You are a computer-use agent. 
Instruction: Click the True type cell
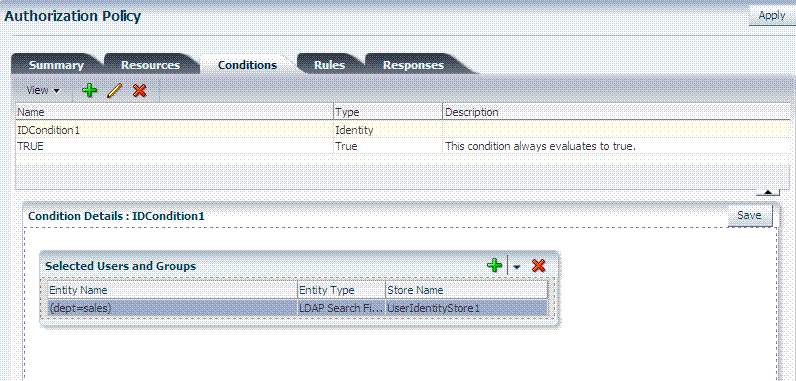click(x=388, y=146)
